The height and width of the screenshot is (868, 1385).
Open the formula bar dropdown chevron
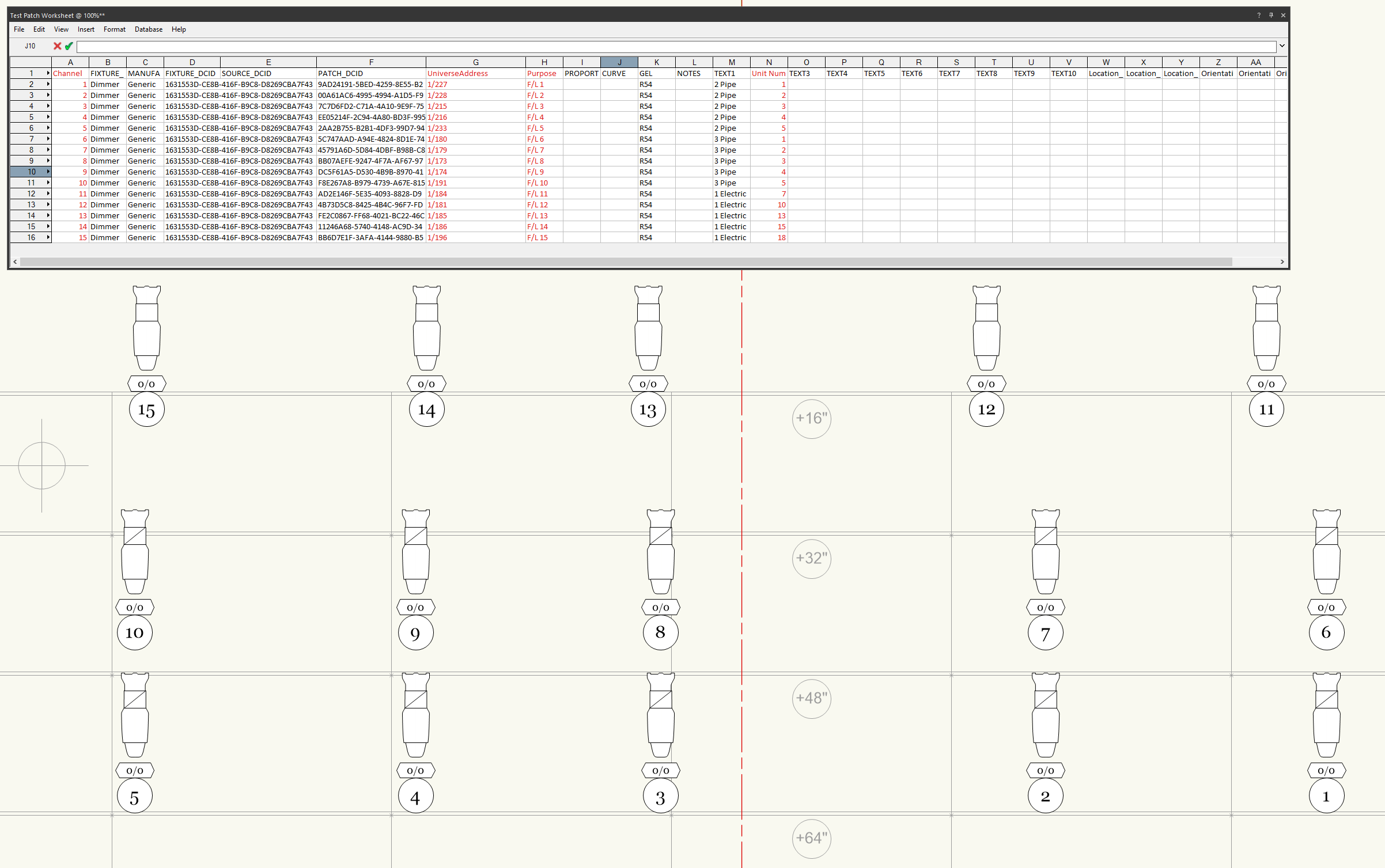coord(1281,46)
